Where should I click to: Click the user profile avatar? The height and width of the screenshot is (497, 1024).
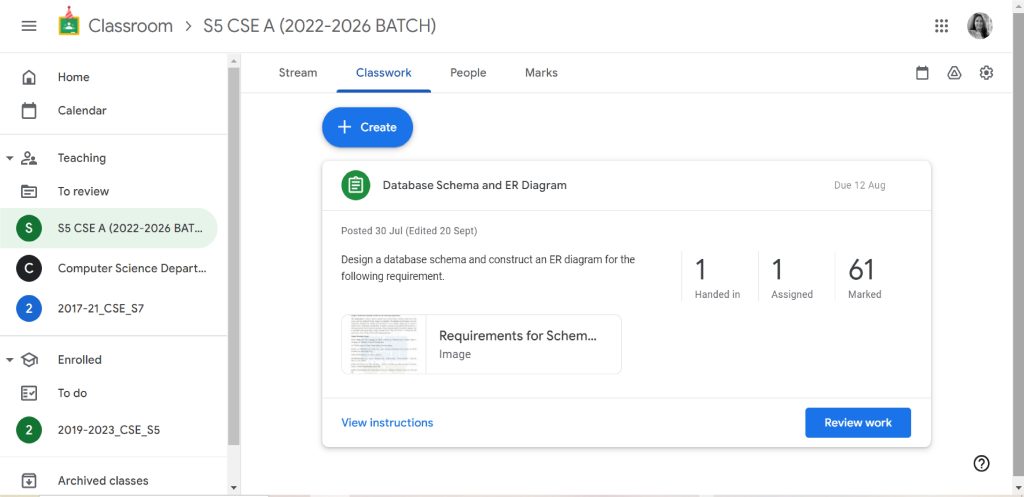pyautogui.click(x=979, y=26)
